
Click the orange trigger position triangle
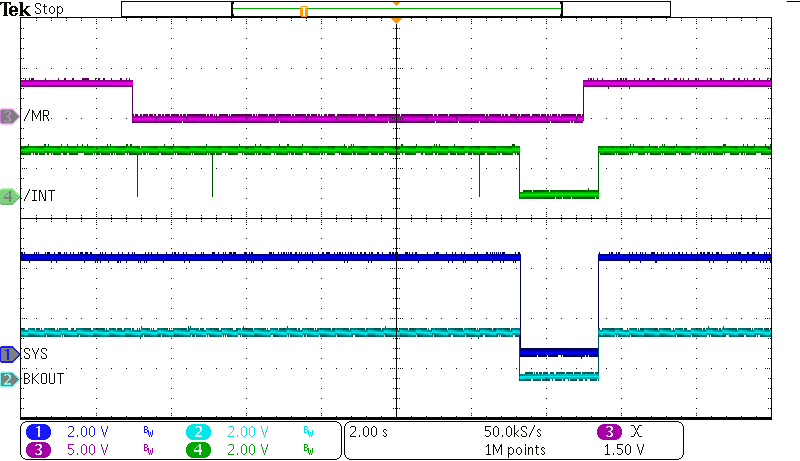[x=397, y=20]
